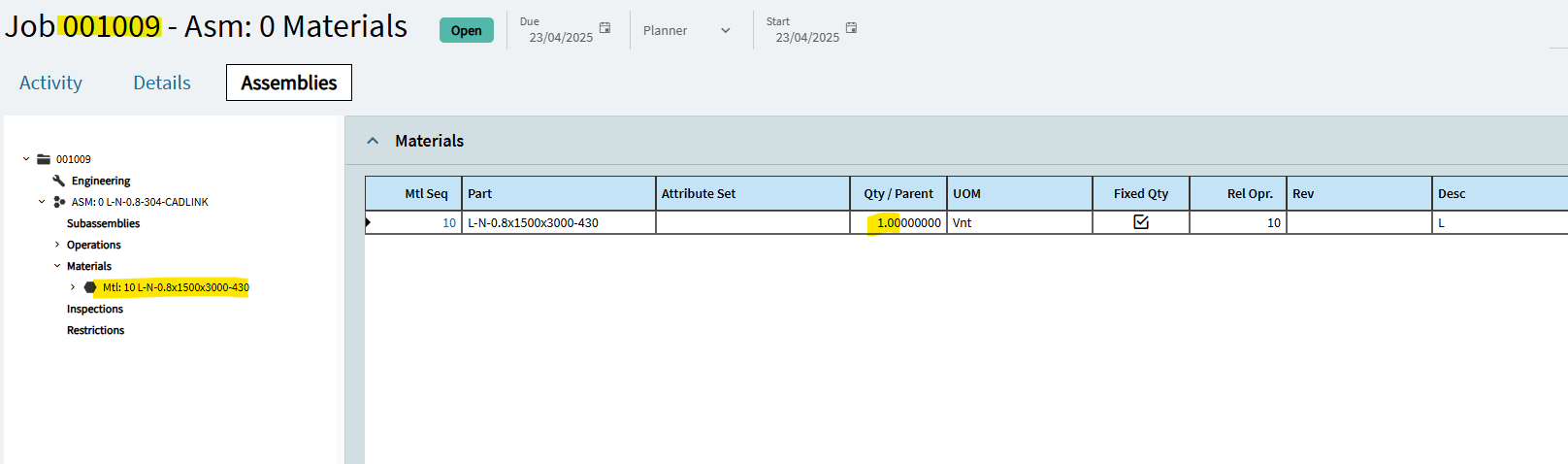Click the Engineering wrench icon
Screen dimensions: 1568x464
[x=59, y=181]
